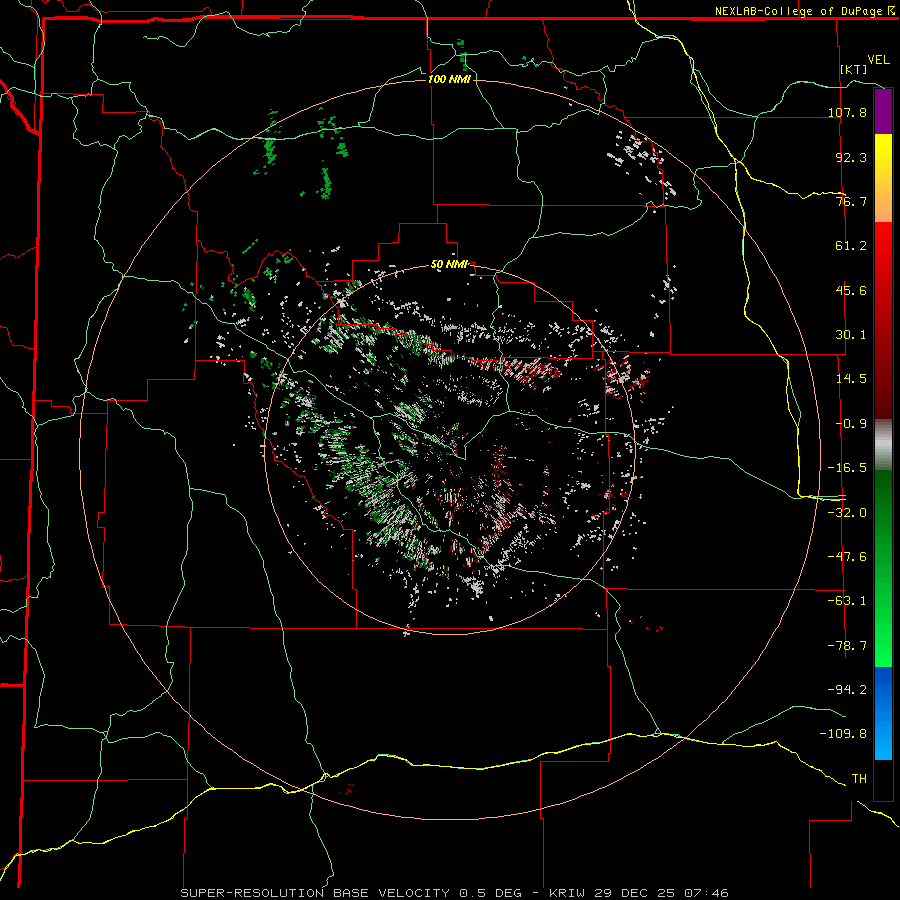Click the 76.7 velocity scale value
900x900 pixels.
(x=851, y=201)
